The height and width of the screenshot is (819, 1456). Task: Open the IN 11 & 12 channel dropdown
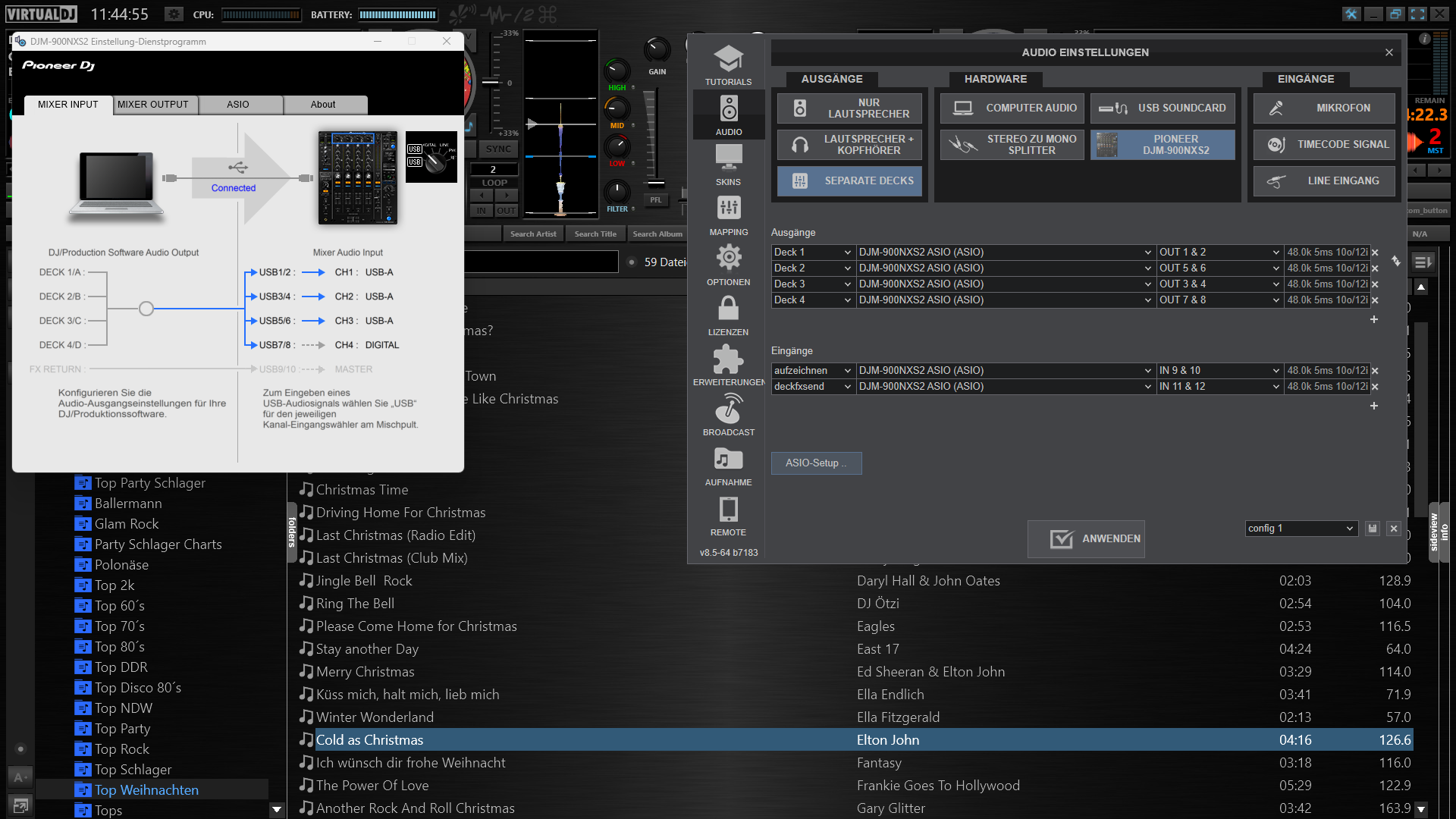pos(1219,387)
